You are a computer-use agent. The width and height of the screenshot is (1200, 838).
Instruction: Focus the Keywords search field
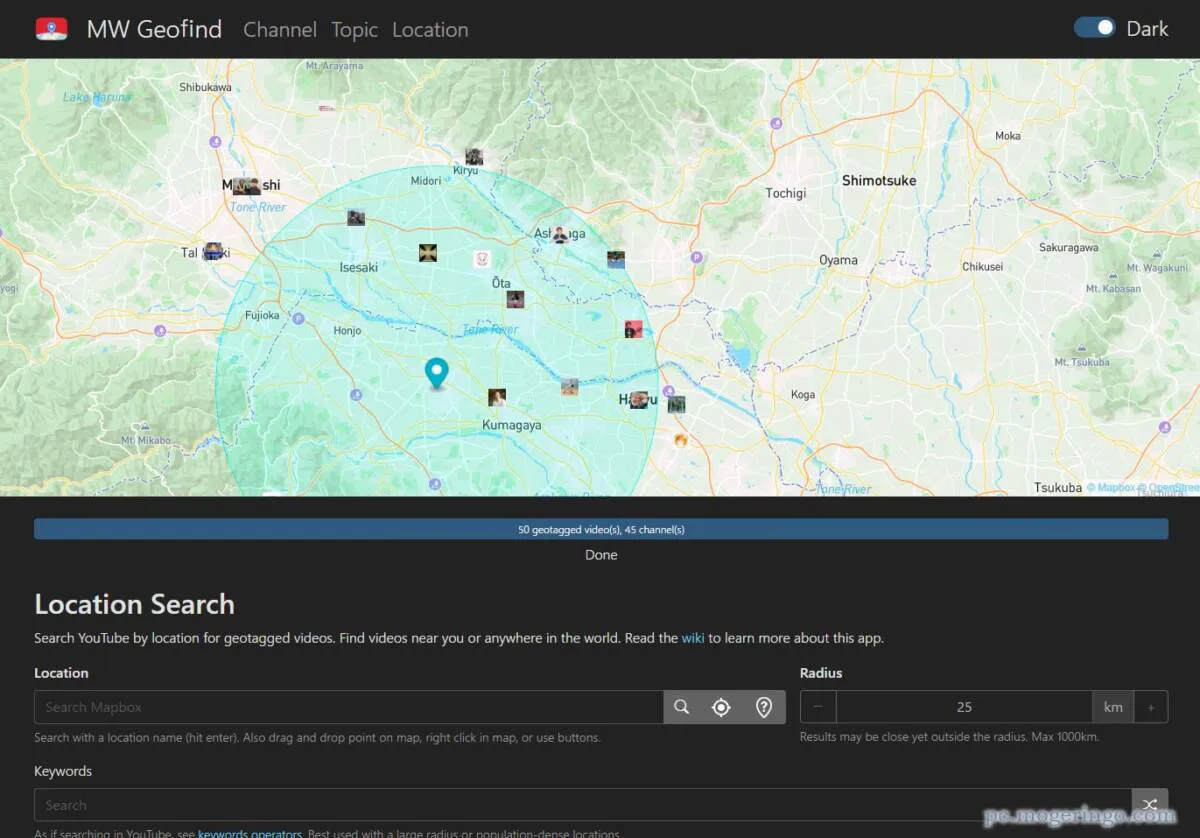click(x=583, y=804)
